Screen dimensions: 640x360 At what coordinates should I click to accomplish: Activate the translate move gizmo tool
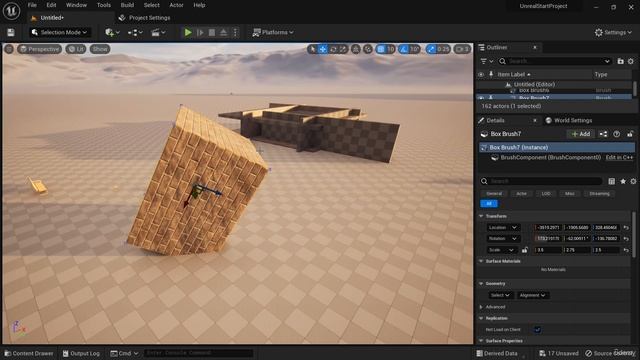(x=323, y=49)
